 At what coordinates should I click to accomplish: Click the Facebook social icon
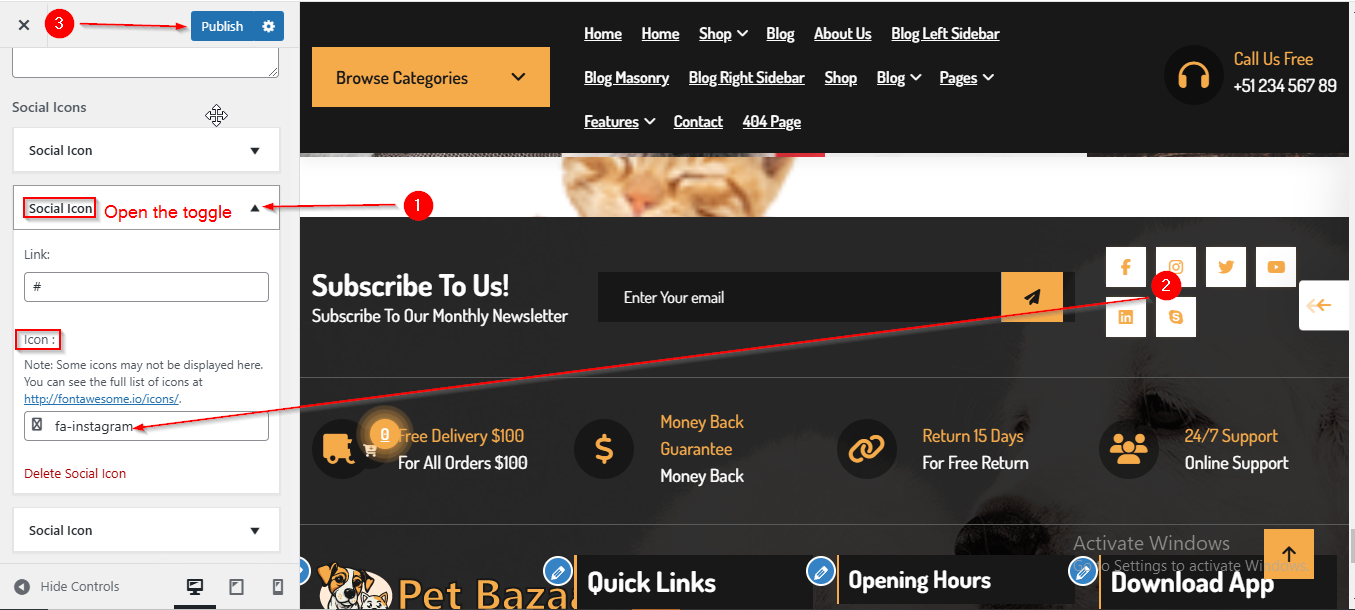click(x=1125, y=267)
